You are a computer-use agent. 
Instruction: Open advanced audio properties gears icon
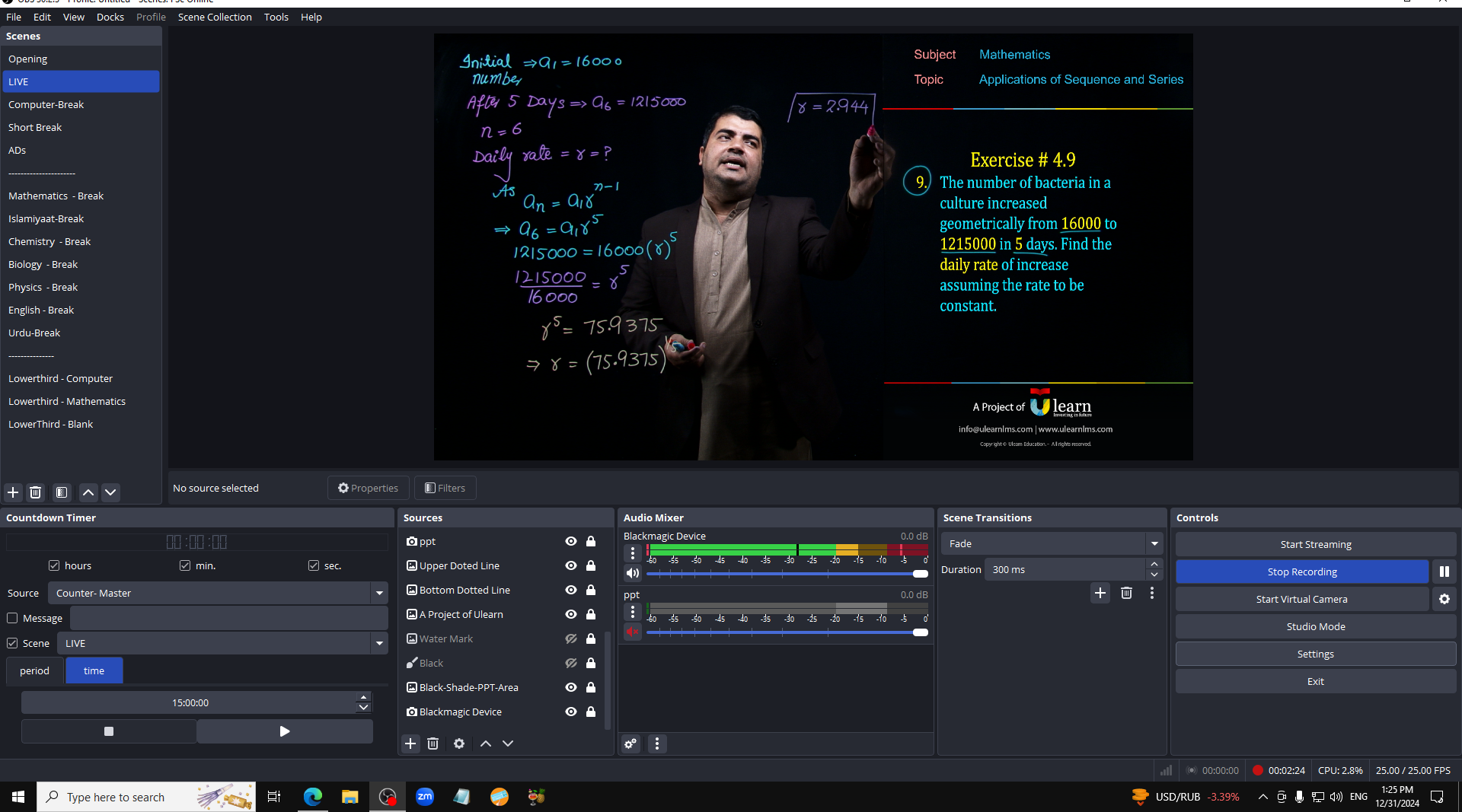[630, 744]
